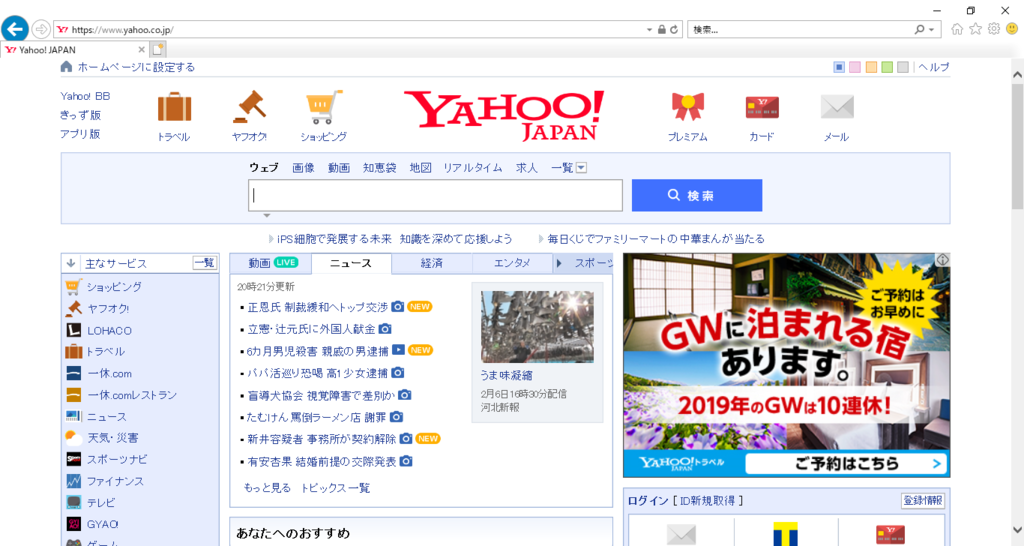1024x546 pixels.
Task: Click the arrow to show more news tabs
Action: (559, 263)
